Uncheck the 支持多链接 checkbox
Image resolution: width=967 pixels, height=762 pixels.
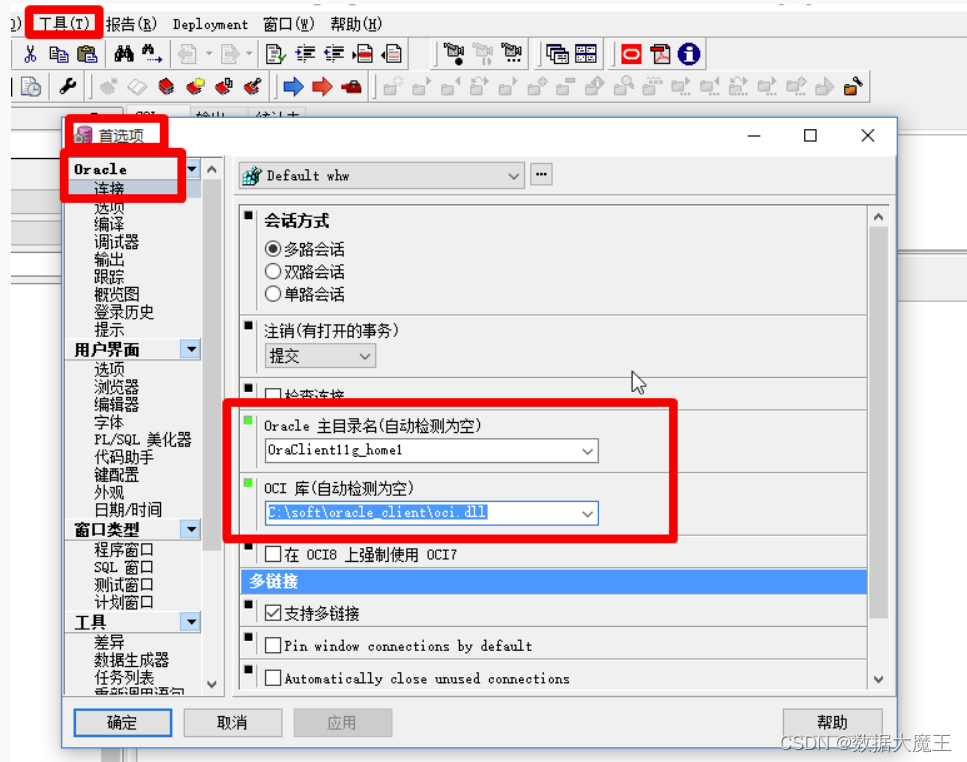coord(273,613)
